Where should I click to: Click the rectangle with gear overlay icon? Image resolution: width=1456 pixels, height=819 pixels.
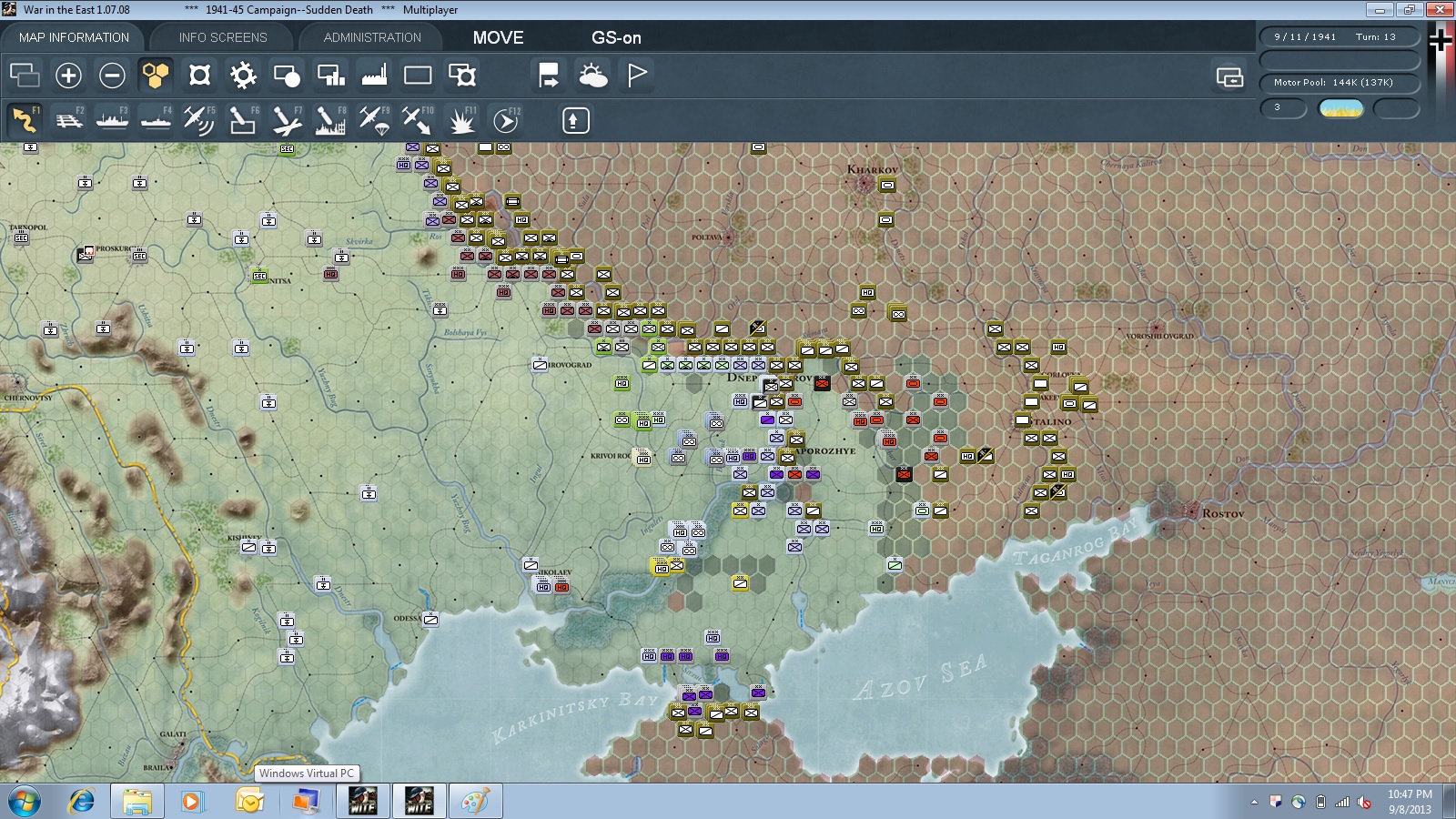[x=462, y=76]
